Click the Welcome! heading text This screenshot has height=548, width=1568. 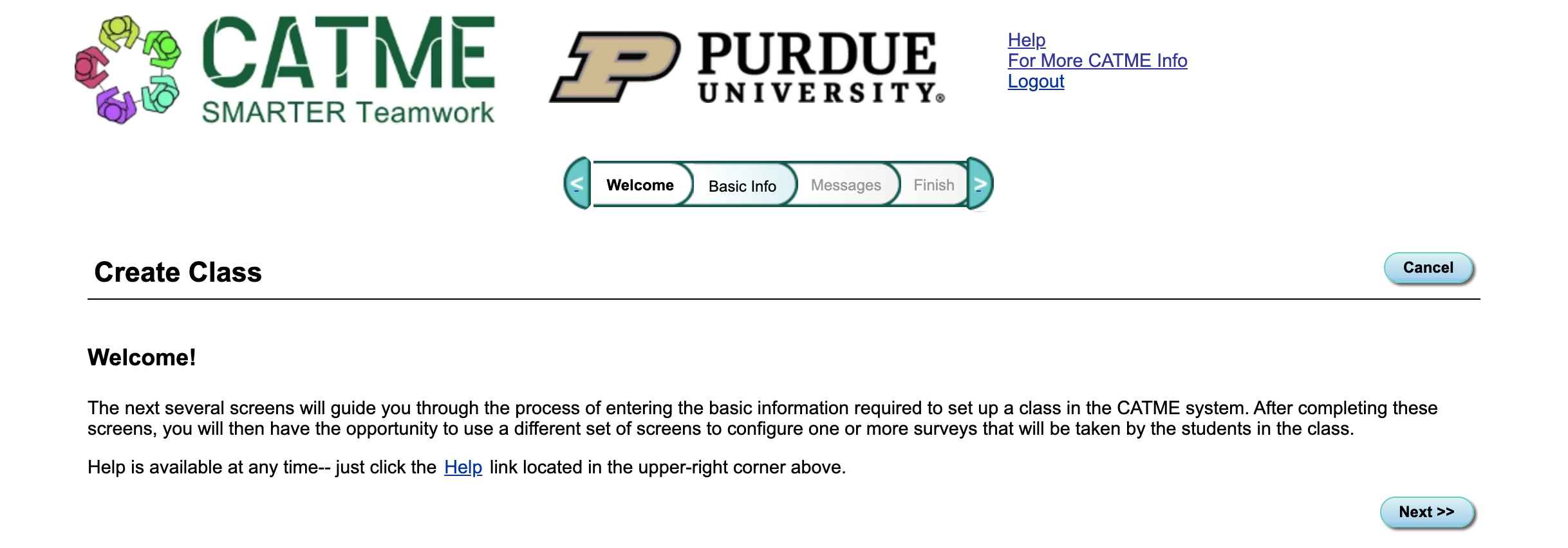coord(142,358)
